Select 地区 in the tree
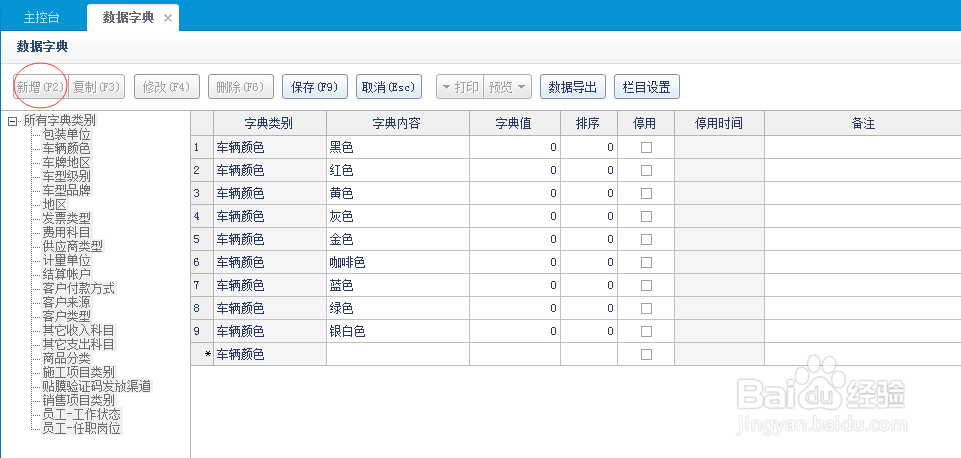This screenshot has width=961, height=458. pyautogui.click(x=54, y=204)
